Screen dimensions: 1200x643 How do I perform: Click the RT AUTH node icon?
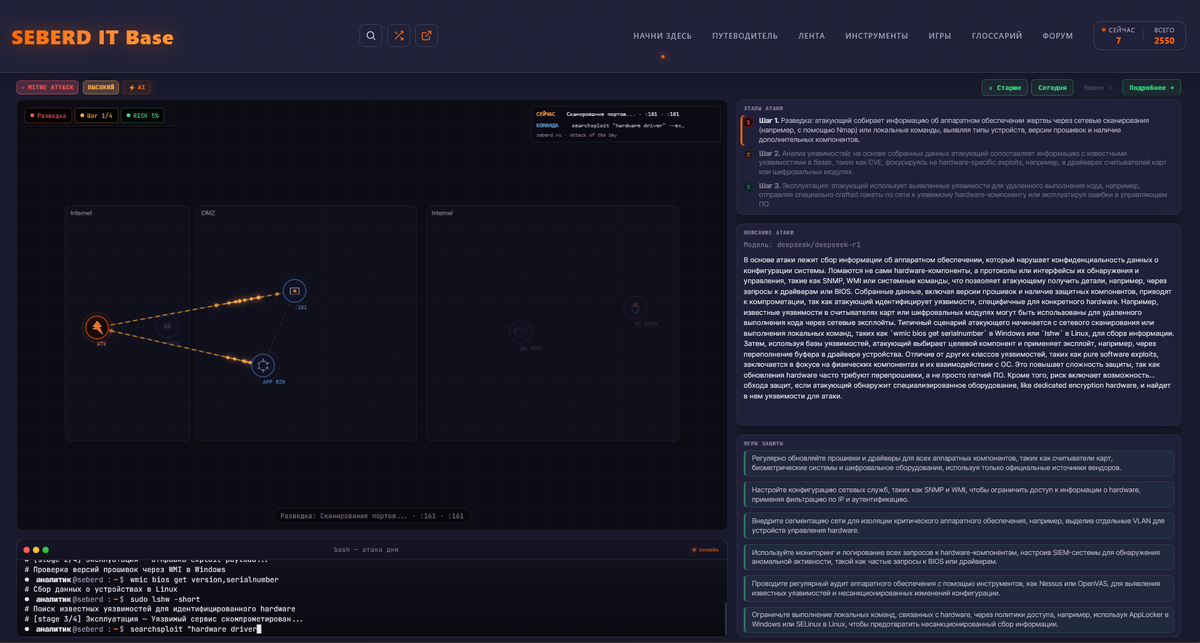click(633, 307)
